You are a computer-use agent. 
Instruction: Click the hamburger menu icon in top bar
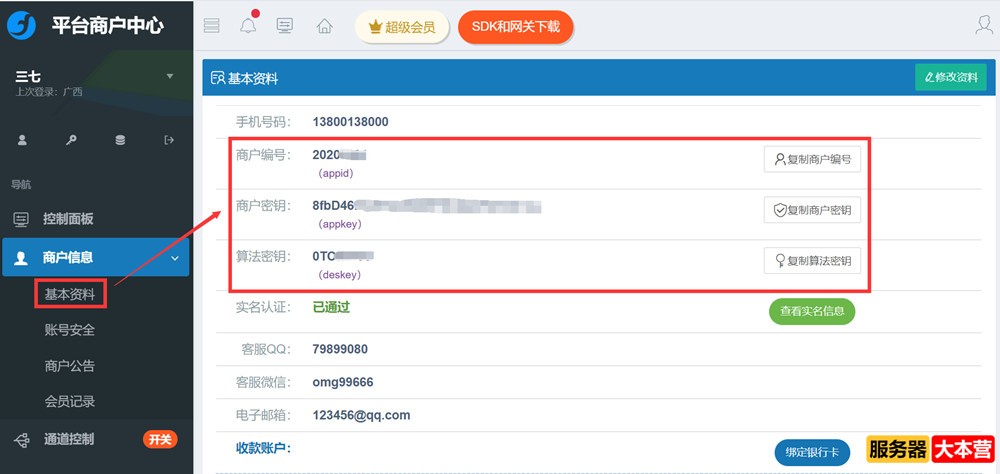coord(211,27)
